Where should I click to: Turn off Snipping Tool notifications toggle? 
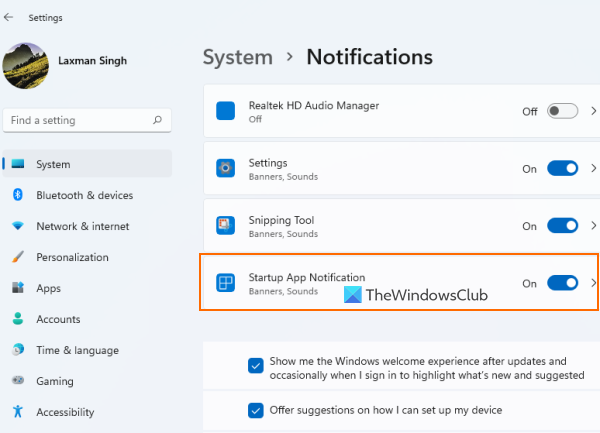pyautogui.click(x=563, y=226)
